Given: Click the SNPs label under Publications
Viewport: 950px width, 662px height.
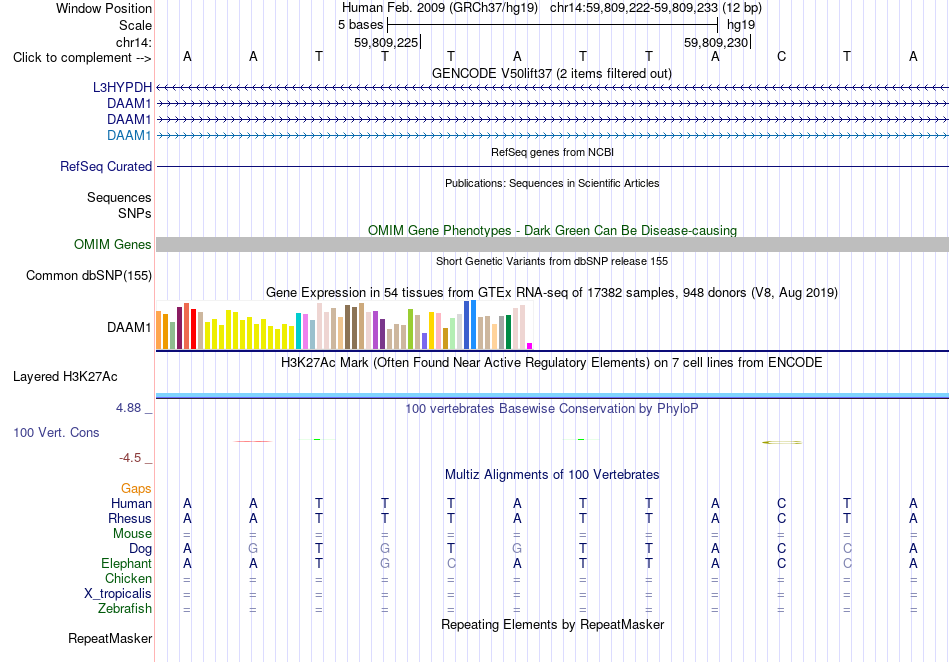Looking at the screenshot, I should click(135, 213).
